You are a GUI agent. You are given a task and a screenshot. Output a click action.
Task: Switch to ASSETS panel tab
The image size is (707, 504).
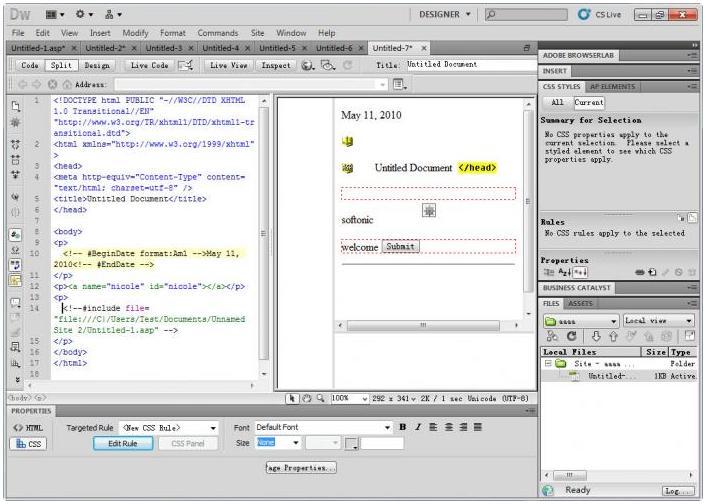pos(580,303)
